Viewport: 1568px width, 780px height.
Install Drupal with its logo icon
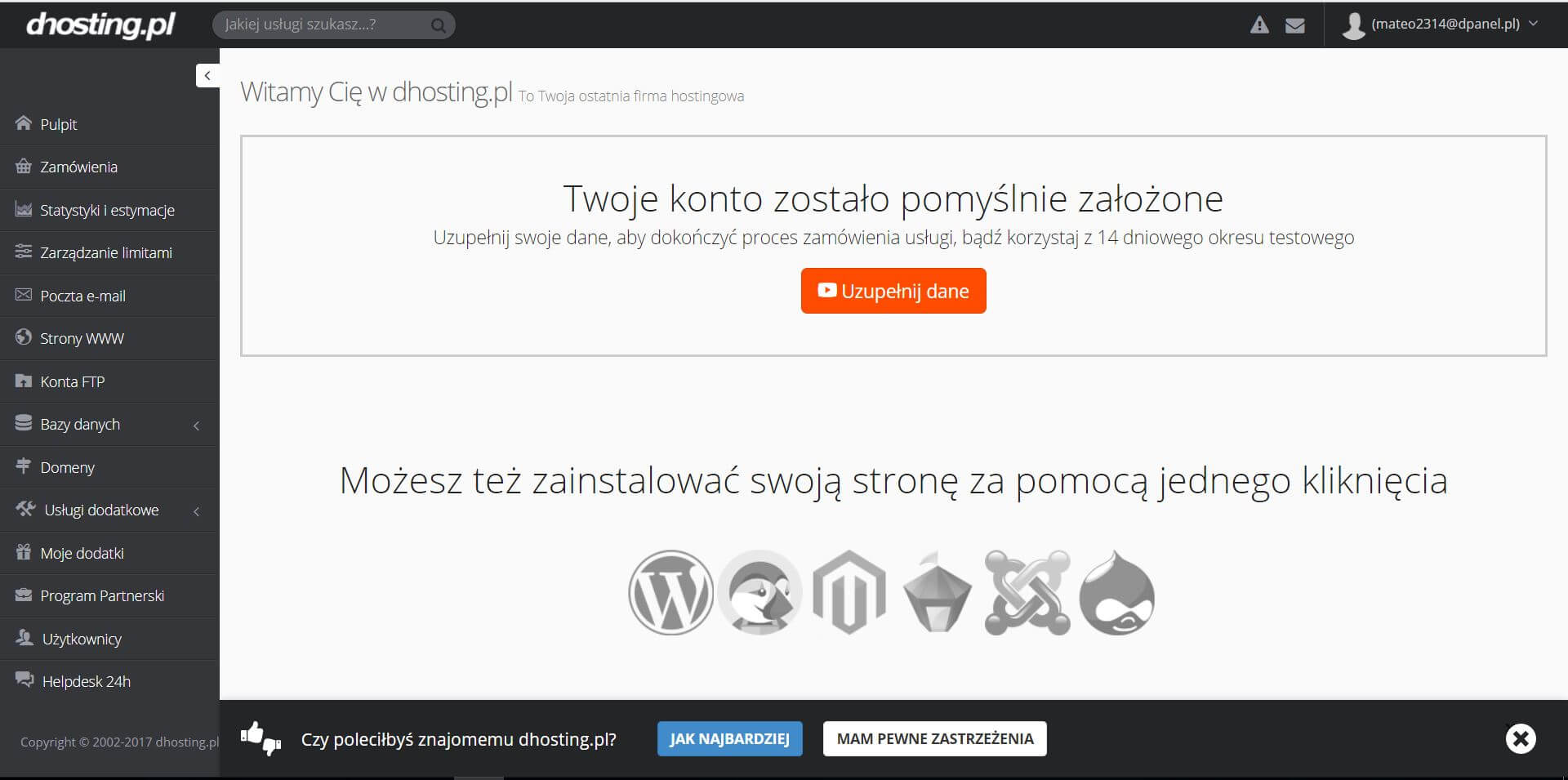[1116, 593]
